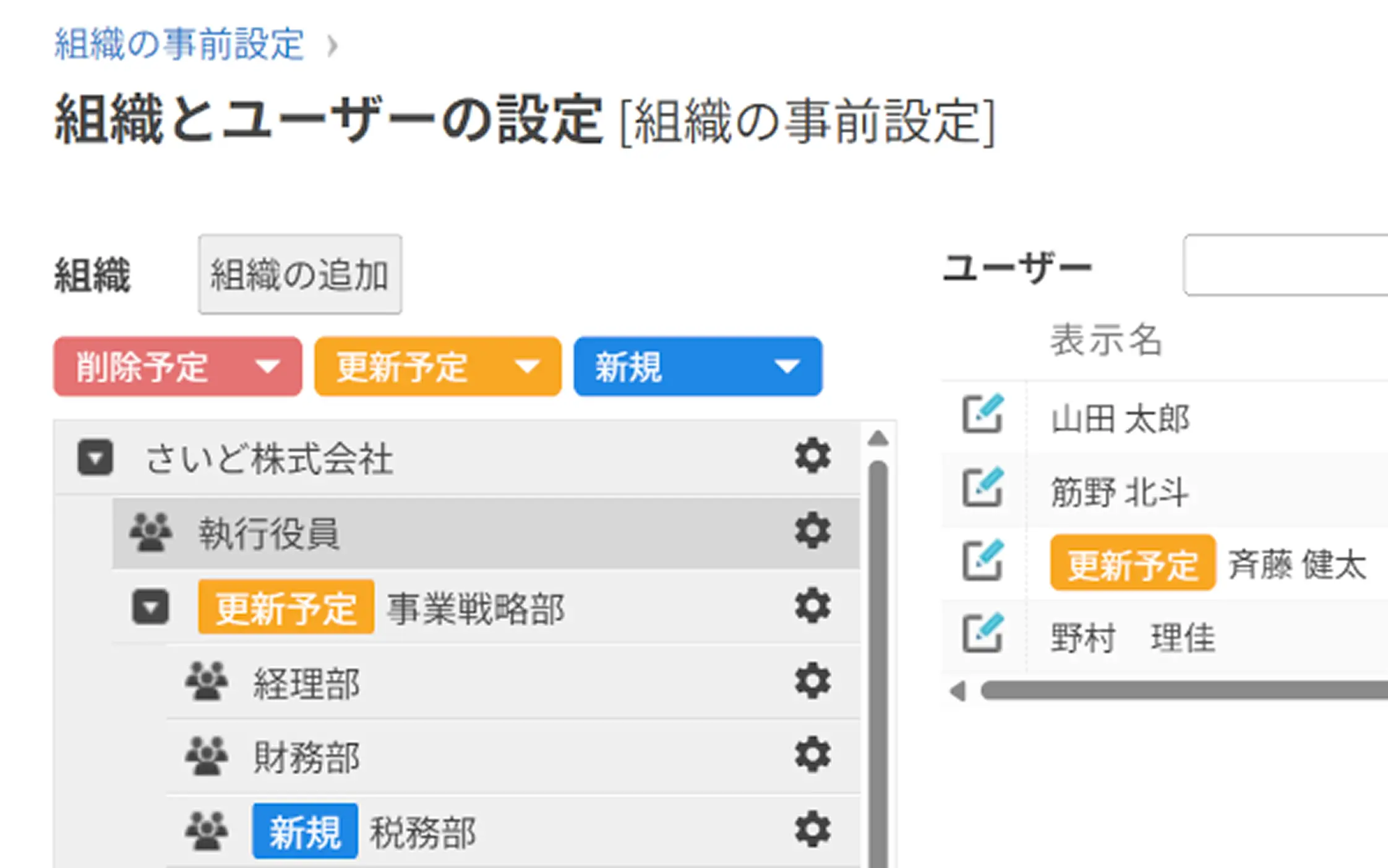The height and width of the screenshot is (868, 1388).
Task: Open gear settings for さいど株式会社
Action: point(812,456)
